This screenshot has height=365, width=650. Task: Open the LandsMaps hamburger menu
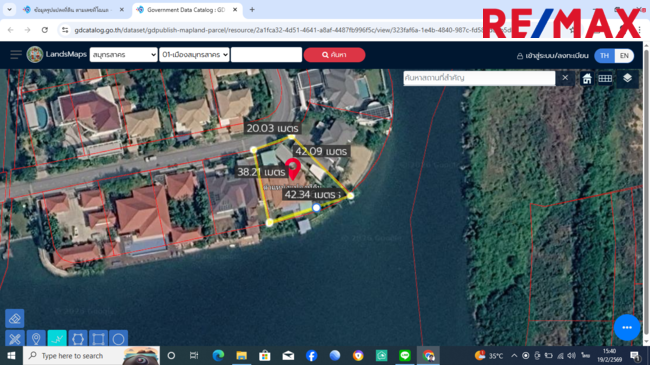click(16, 54)
